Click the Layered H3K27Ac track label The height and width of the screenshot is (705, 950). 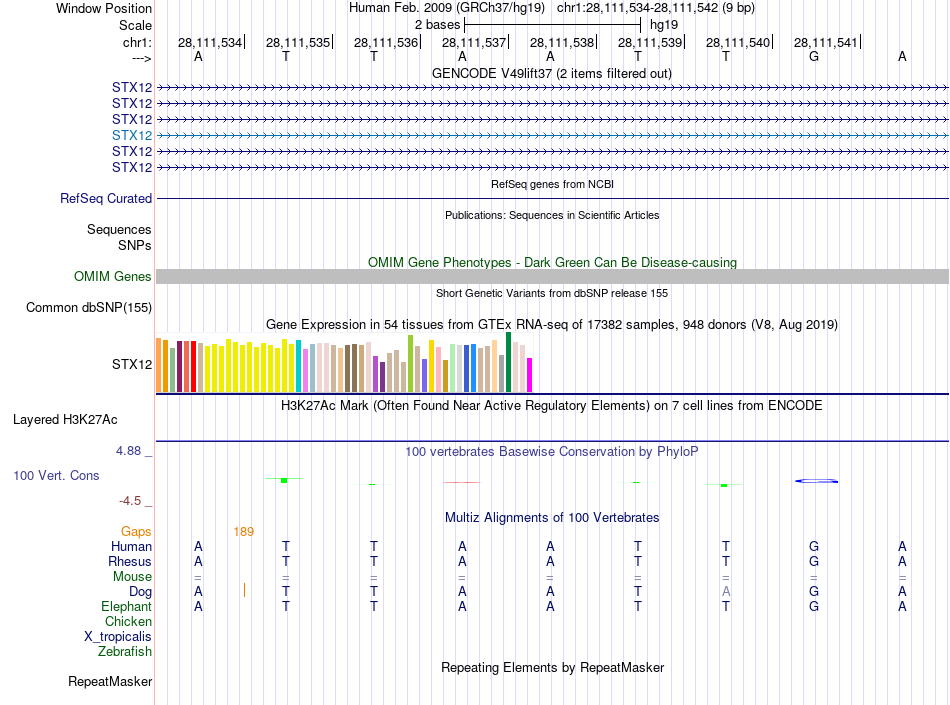[x=64, y=419]
